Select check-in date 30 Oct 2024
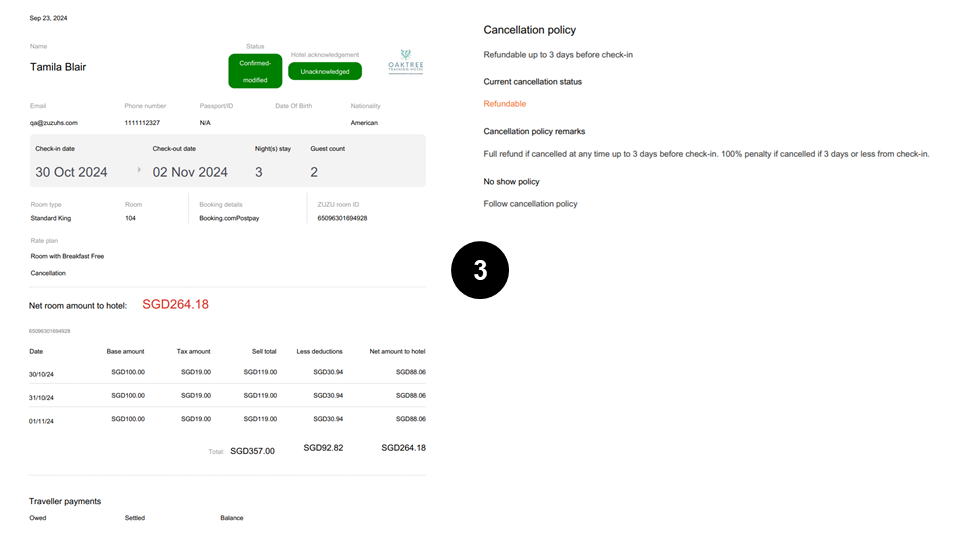 (71, 172)
